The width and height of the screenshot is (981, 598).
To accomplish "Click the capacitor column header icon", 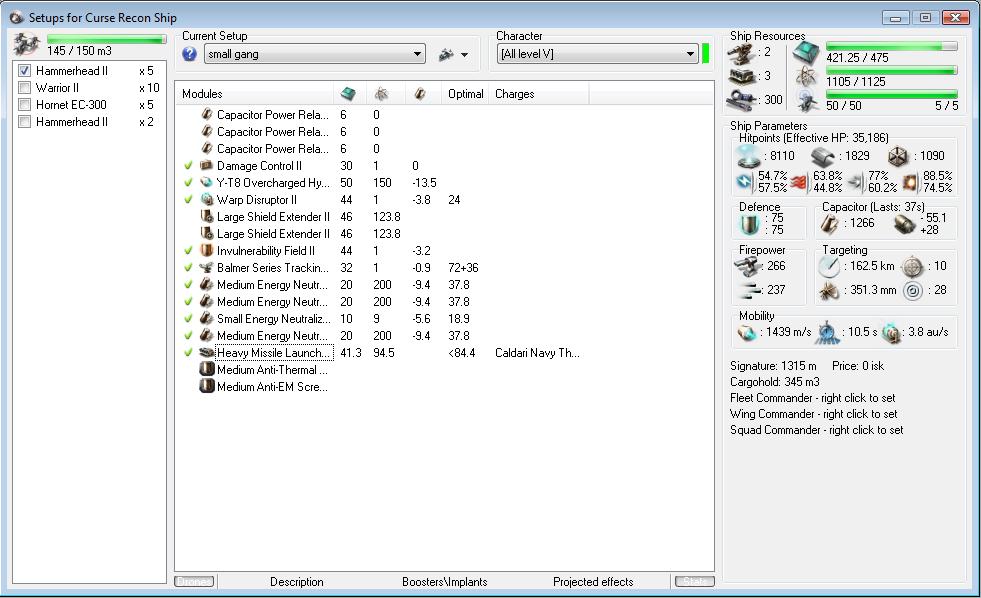I will (420, 94).
